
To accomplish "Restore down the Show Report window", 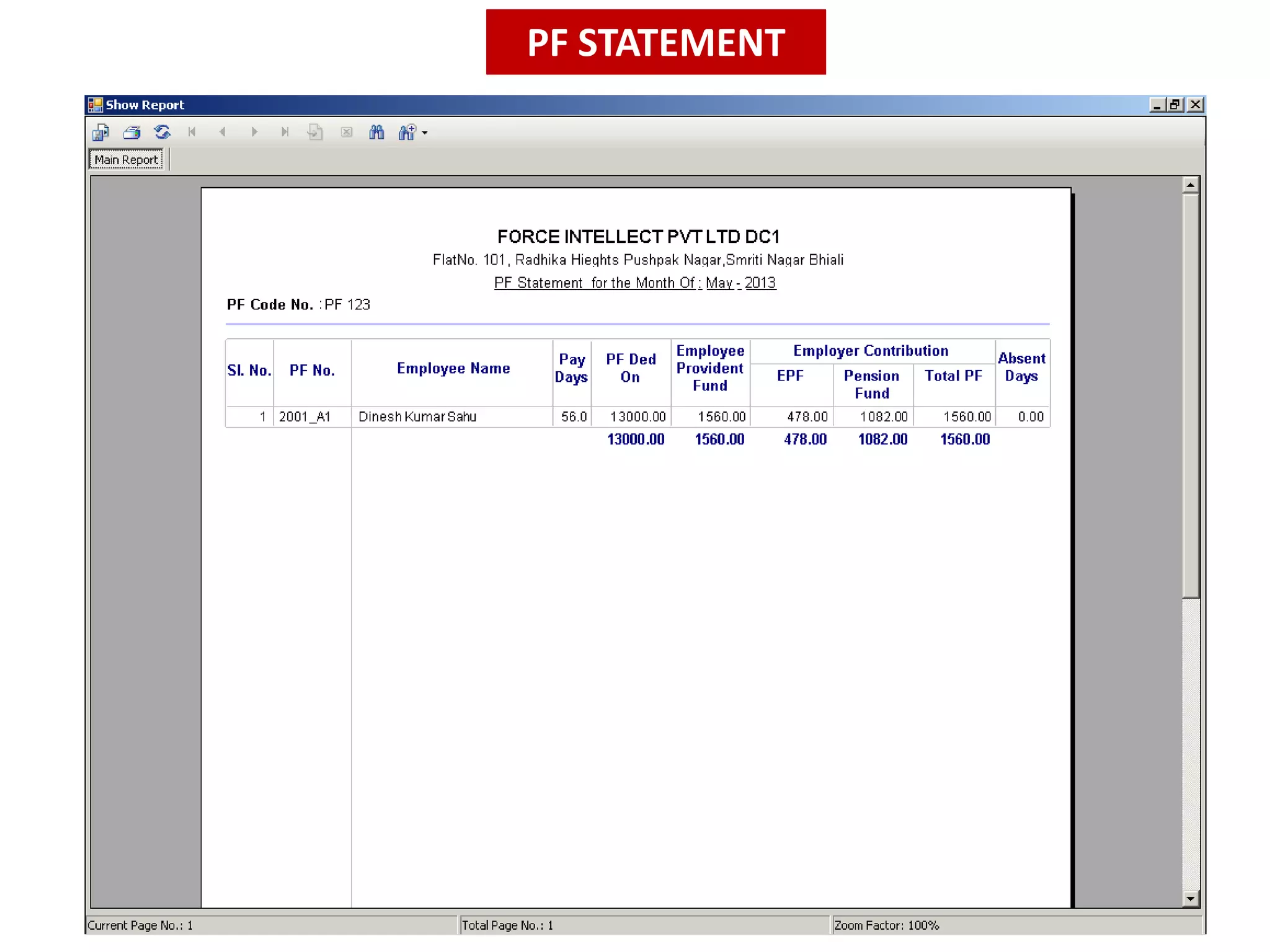I will (1175, 105).
